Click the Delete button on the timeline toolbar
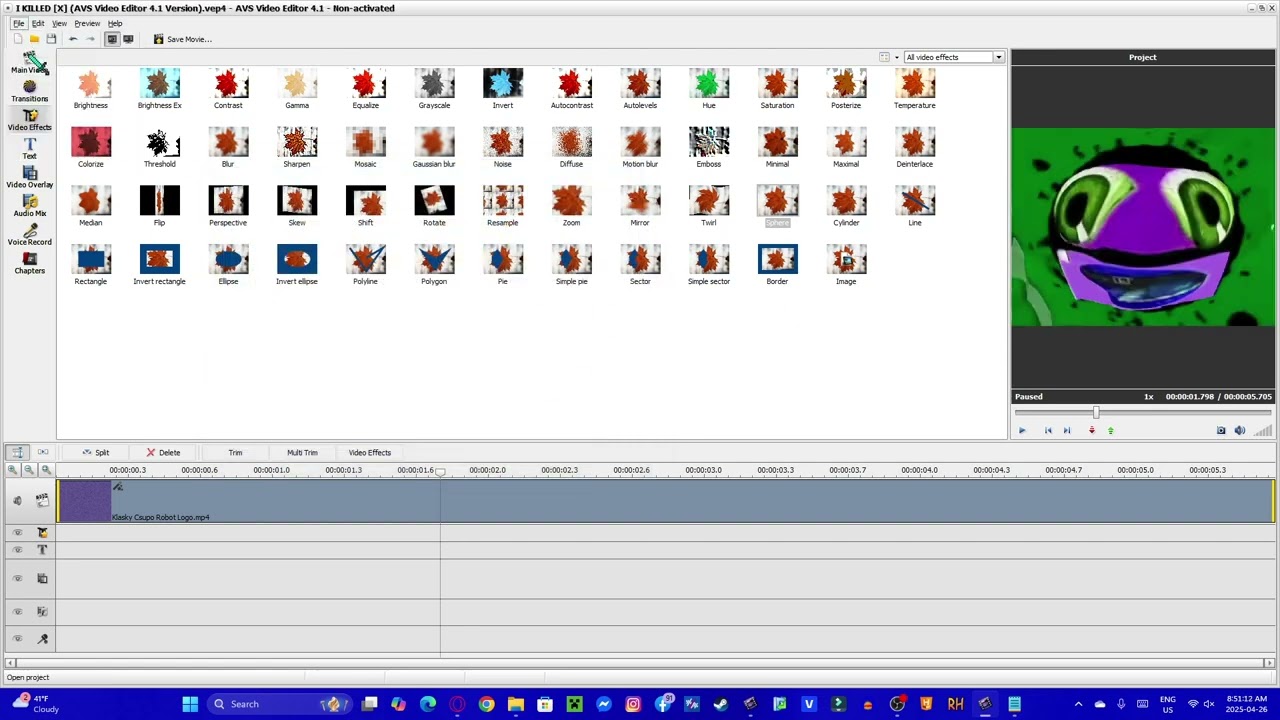The width and height of the screenshot is (1280, 720). (163, 452)
